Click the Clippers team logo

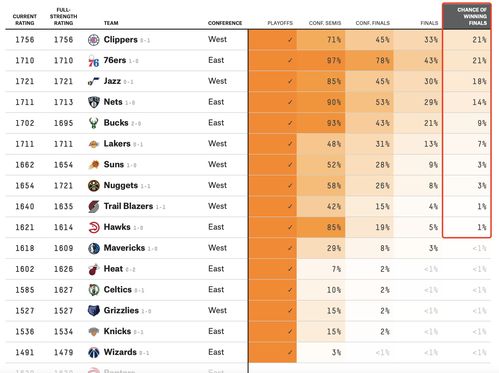pyautogui.click(x=94, y=40)
